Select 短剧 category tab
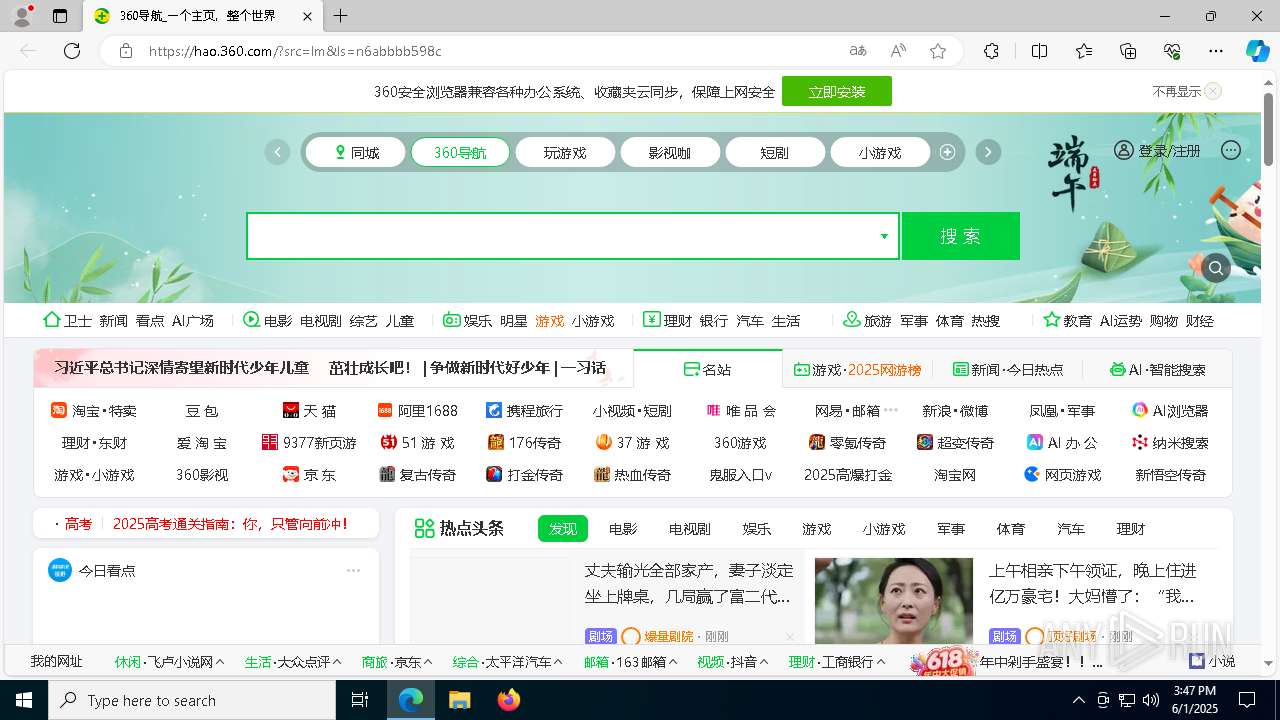The width and height of the screenshot is (1280, 720). pyautogui.click(x=775, y=152)
